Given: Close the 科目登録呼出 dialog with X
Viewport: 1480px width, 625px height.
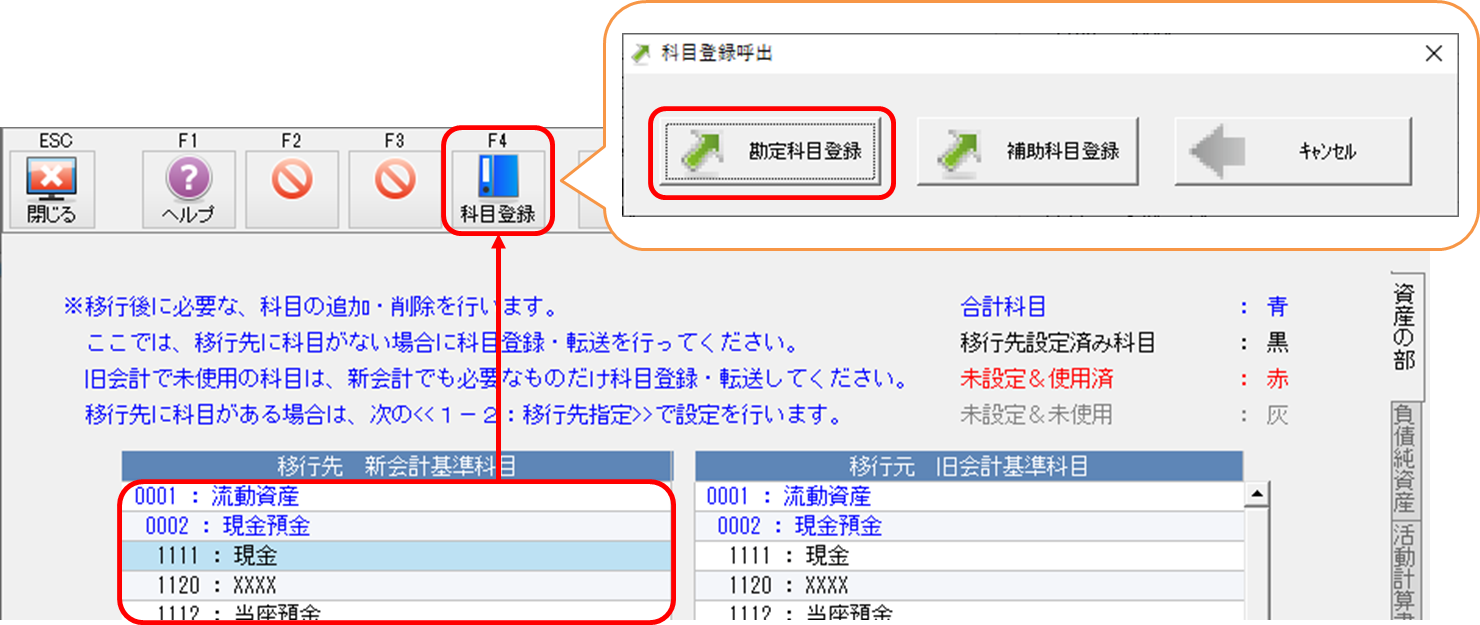Looking at the screenshot, I should 1433,54.
